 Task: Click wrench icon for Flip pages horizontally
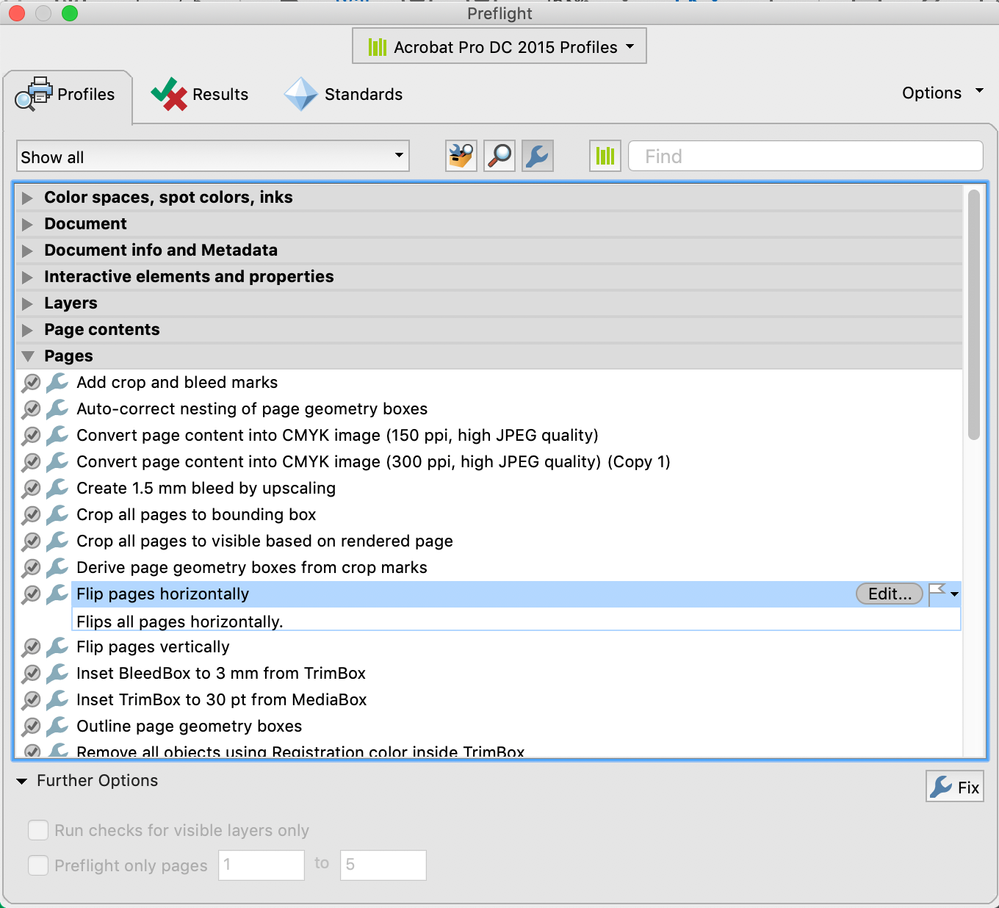[x=57, y=594]
